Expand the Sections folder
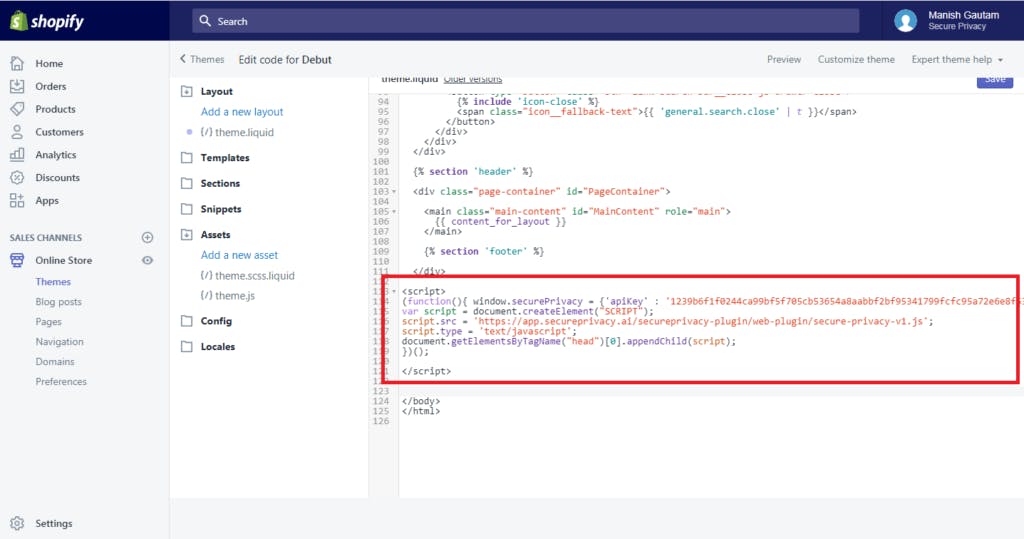Viewport: 1024px width, 539px height. (x=220, y=184)
